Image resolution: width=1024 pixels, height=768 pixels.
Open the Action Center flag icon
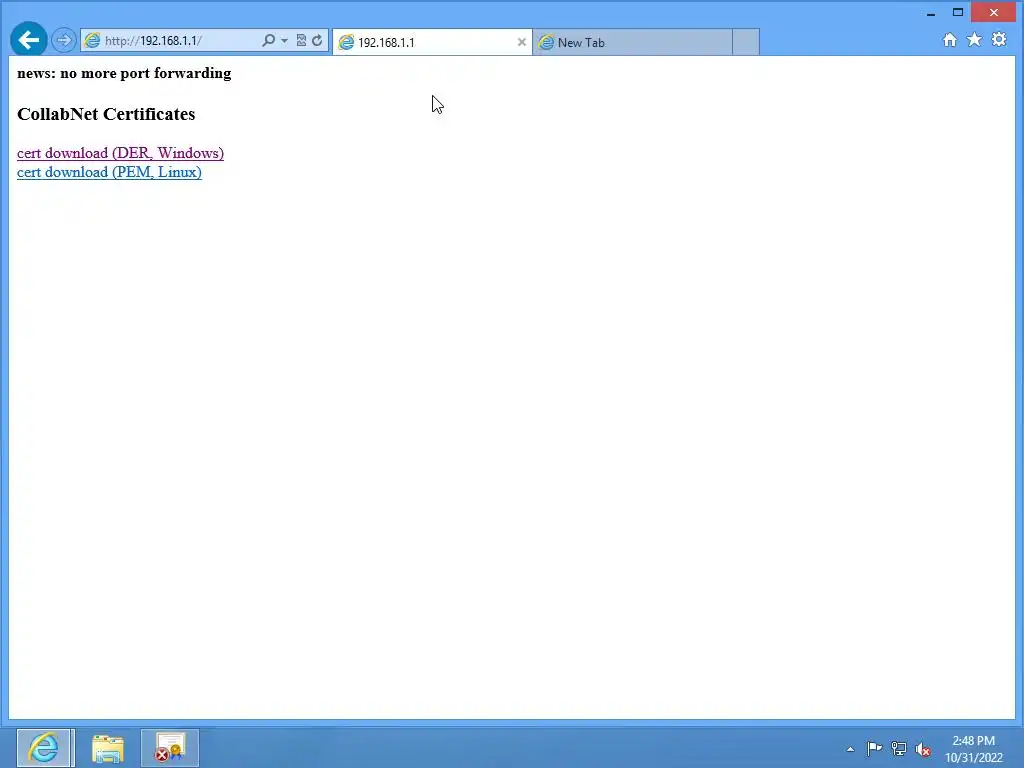pos(874,748)
